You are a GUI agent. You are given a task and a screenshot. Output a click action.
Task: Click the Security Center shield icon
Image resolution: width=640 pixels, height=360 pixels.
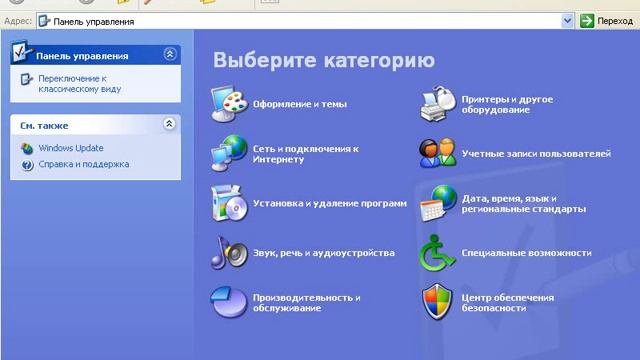(x=438, y=302)
